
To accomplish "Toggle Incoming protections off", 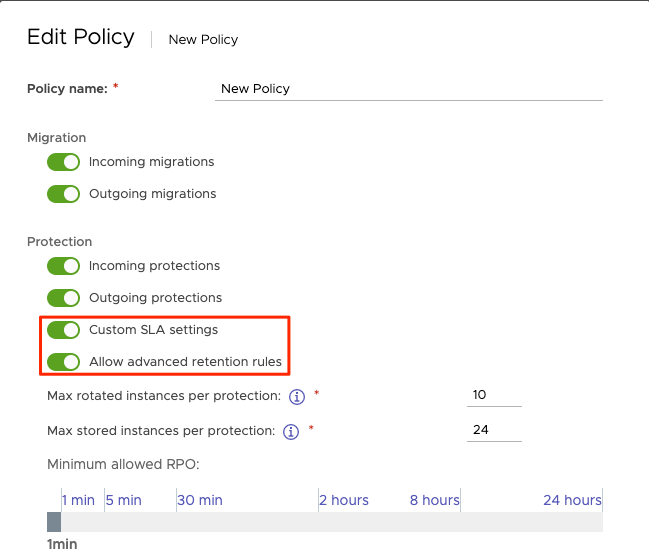I will [x=64, y=266].
